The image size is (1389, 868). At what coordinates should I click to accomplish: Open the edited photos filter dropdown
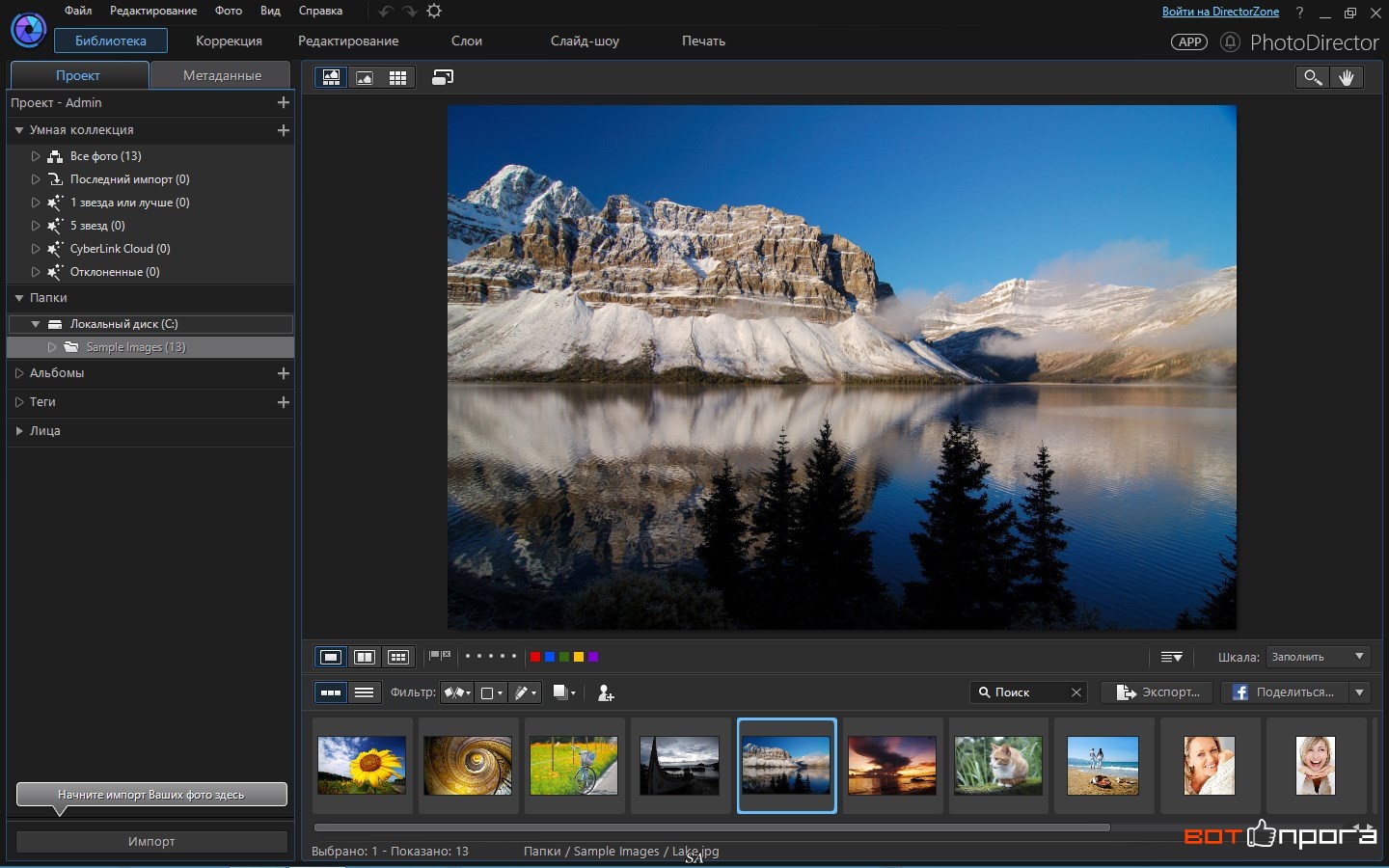[525, 692]
